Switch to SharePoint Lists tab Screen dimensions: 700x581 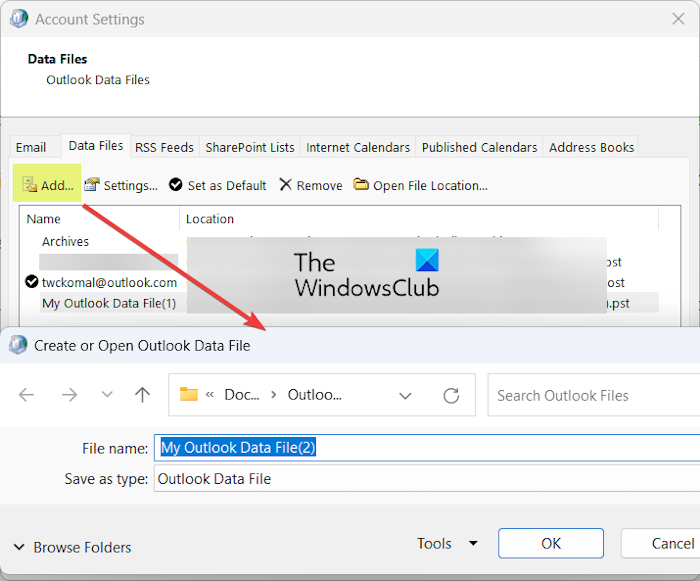click(250, 147)
